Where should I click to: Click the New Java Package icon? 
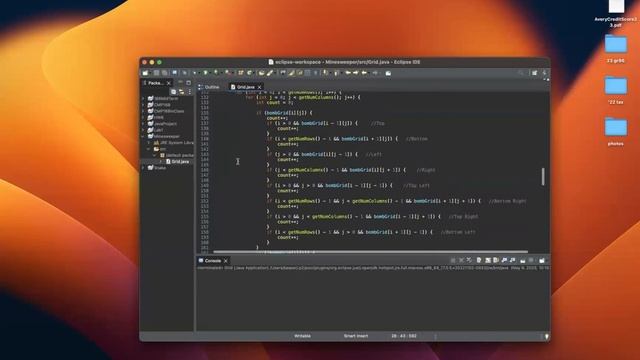(x=240, y=73)
